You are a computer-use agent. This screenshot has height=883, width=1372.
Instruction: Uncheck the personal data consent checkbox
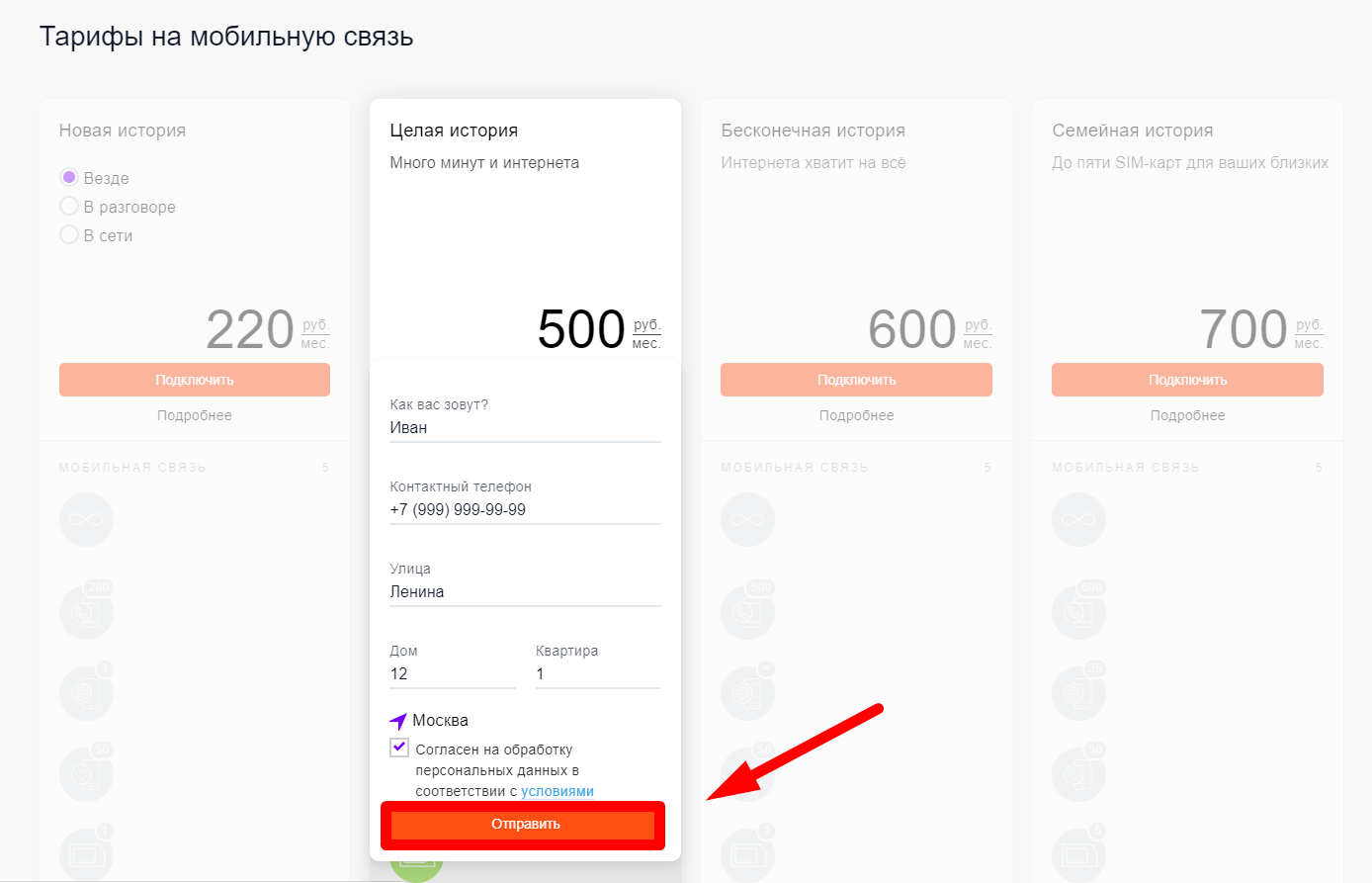[399, 748]
